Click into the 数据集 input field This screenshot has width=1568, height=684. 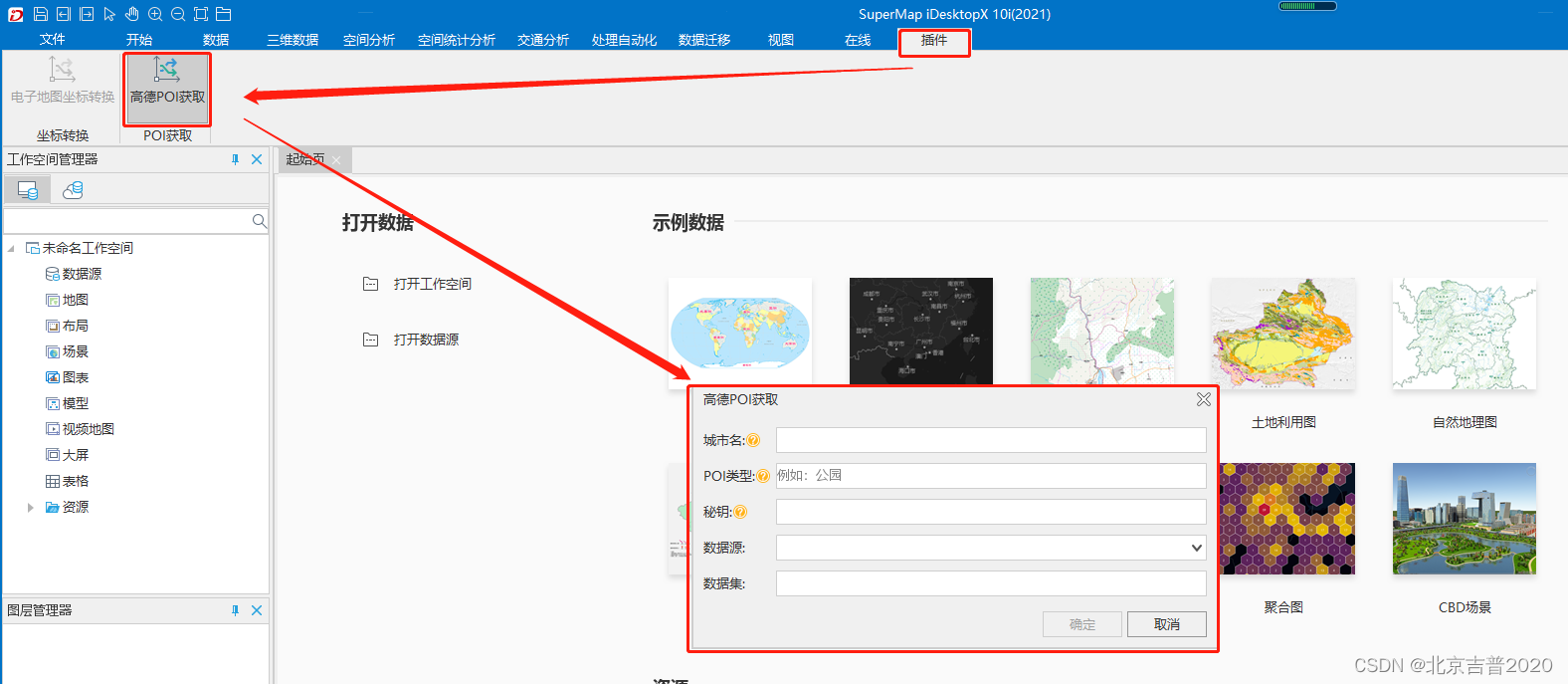pyautogui.click(x=991, y=583)
